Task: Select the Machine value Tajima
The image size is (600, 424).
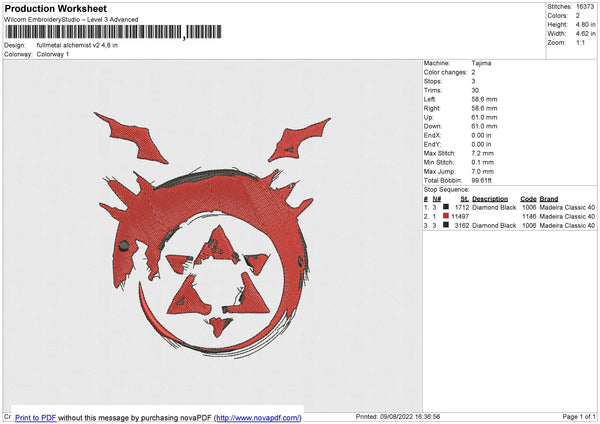Action: (x=481, y=63)
